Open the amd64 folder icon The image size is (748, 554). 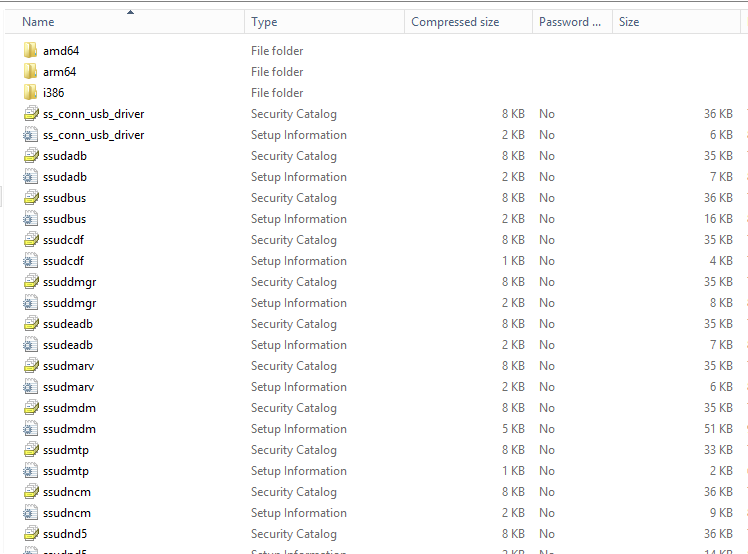(x=30, y=51)
